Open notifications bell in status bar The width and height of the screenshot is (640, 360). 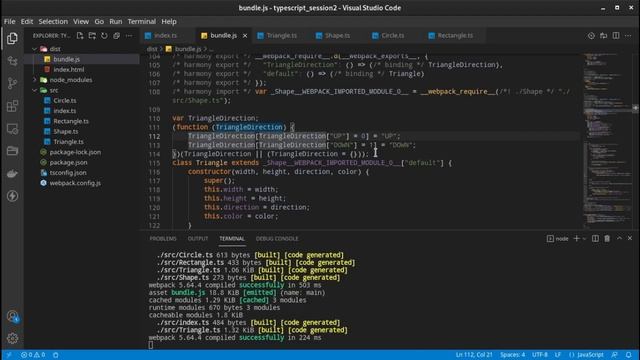[x=629, y=355]
